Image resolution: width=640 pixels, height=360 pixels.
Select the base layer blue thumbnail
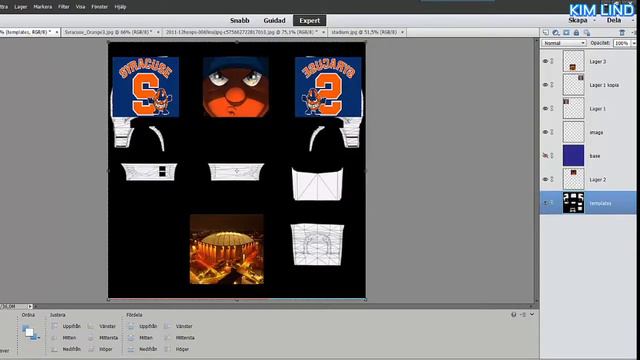pos(573,156)
